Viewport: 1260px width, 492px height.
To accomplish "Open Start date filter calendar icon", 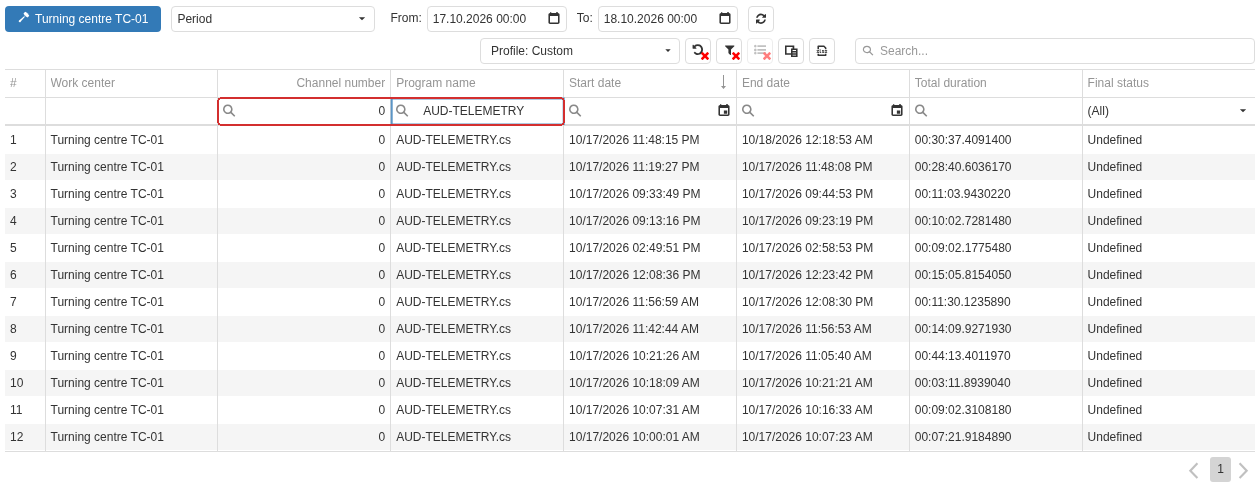I will pos(724,111).
